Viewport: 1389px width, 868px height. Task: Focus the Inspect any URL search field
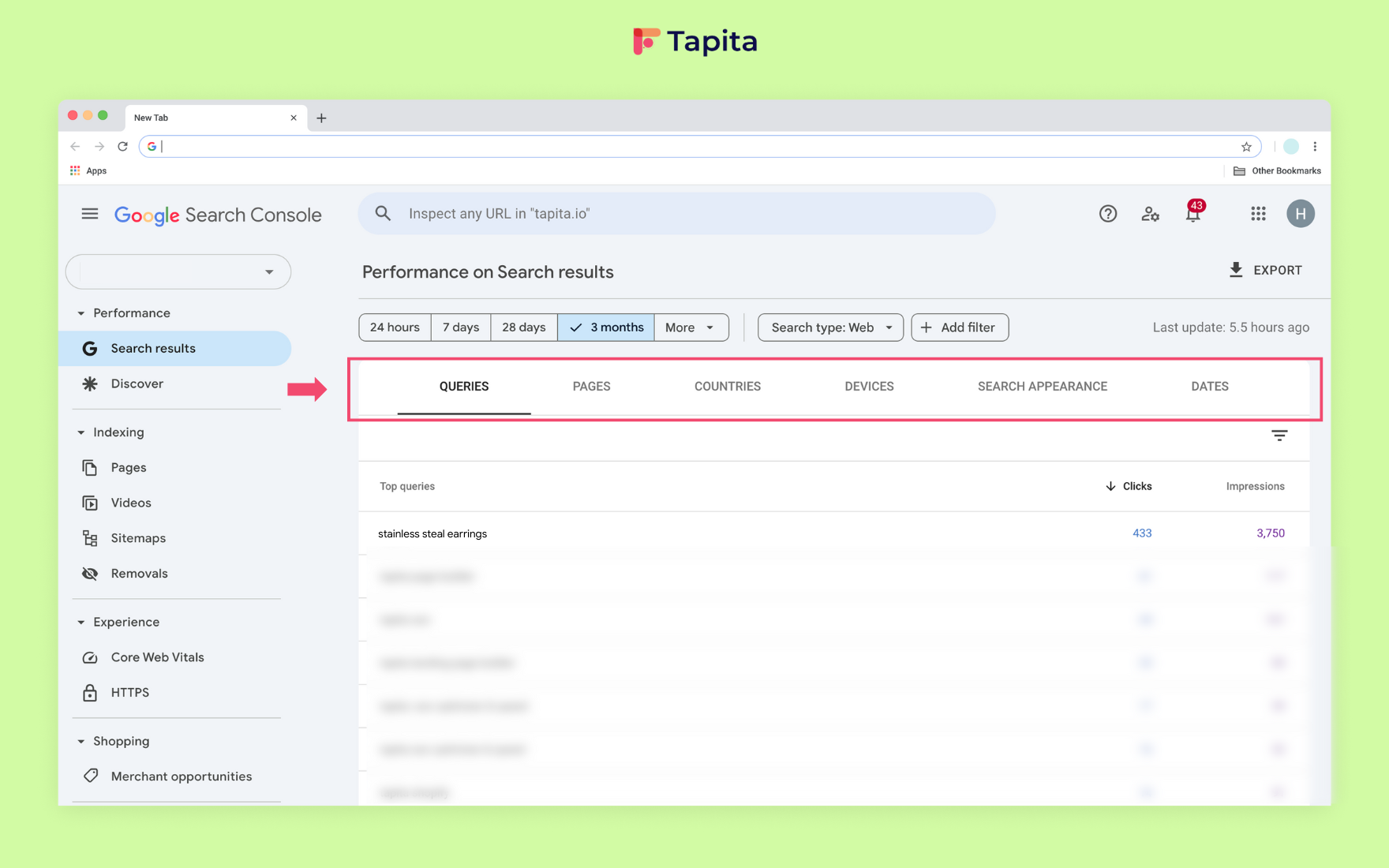click(676, 214)
